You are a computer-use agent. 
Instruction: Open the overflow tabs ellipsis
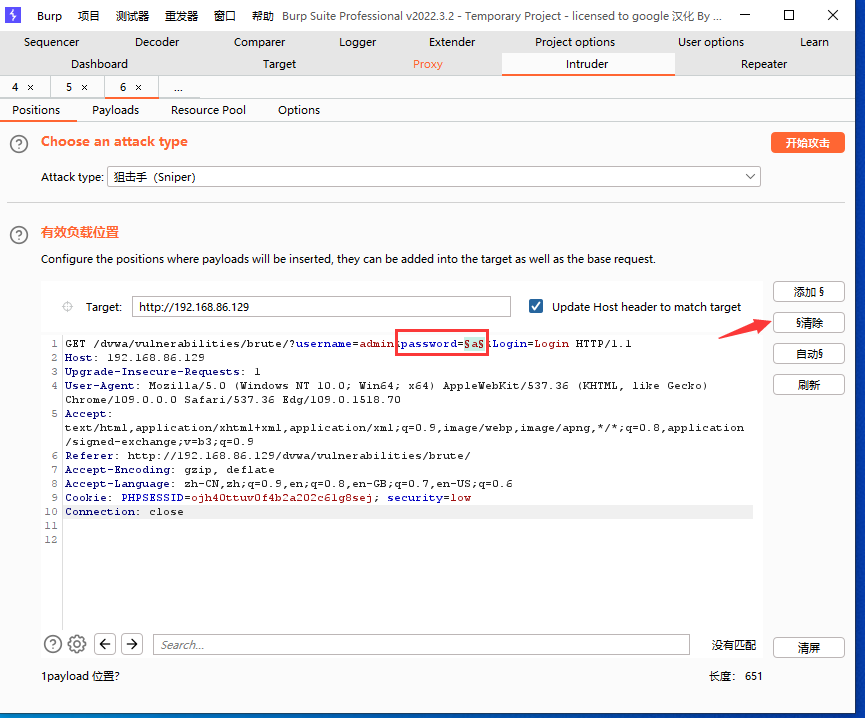(x=178, y=88)
